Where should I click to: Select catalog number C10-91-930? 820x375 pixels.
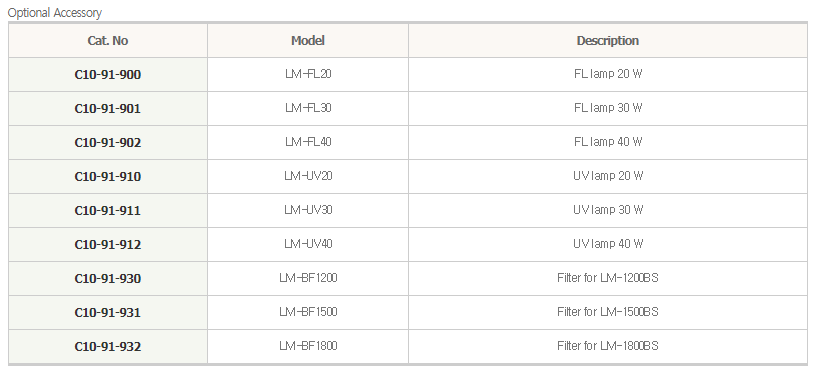tap(108, 279)
